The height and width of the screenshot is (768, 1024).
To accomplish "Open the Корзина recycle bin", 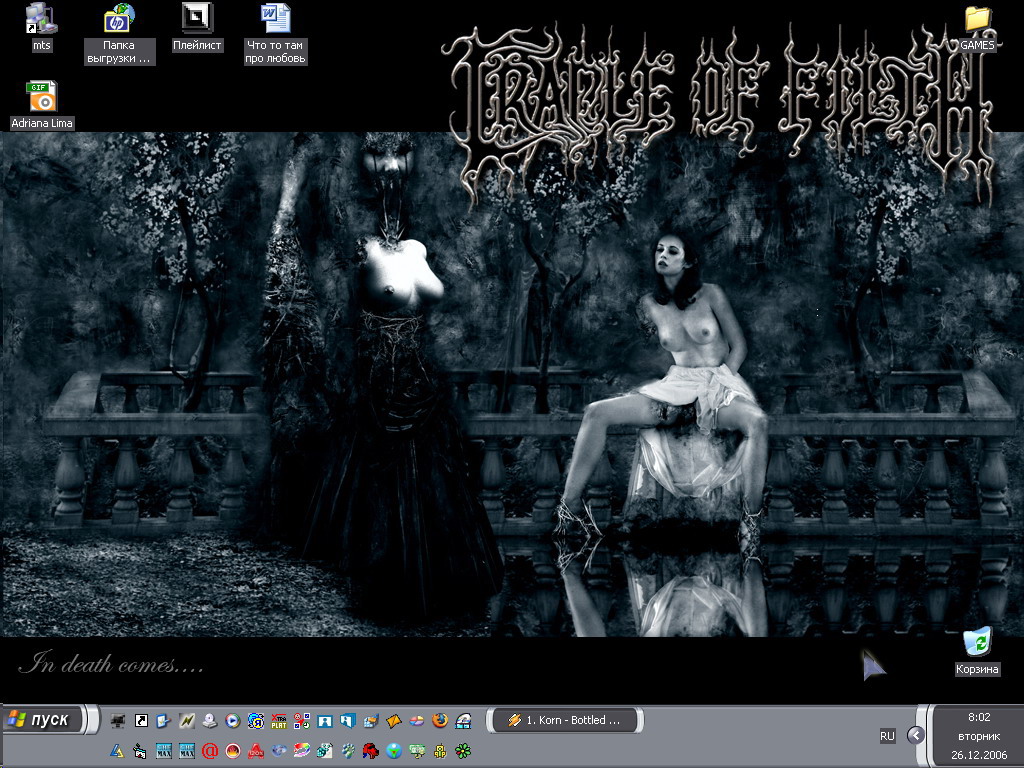I will point(977,641).
